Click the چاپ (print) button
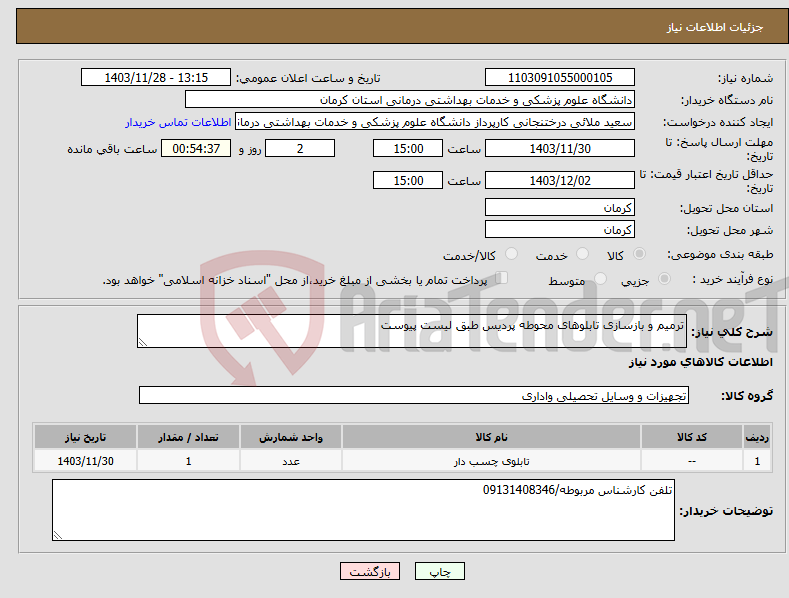This screenshot has height=598, width=789. pyautogui.click(x=439, y=571)
